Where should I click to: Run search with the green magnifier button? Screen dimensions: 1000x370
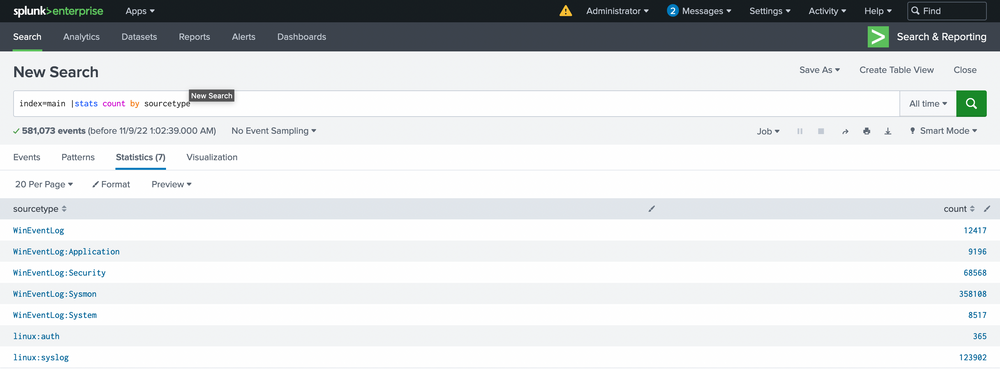(971, 103)
